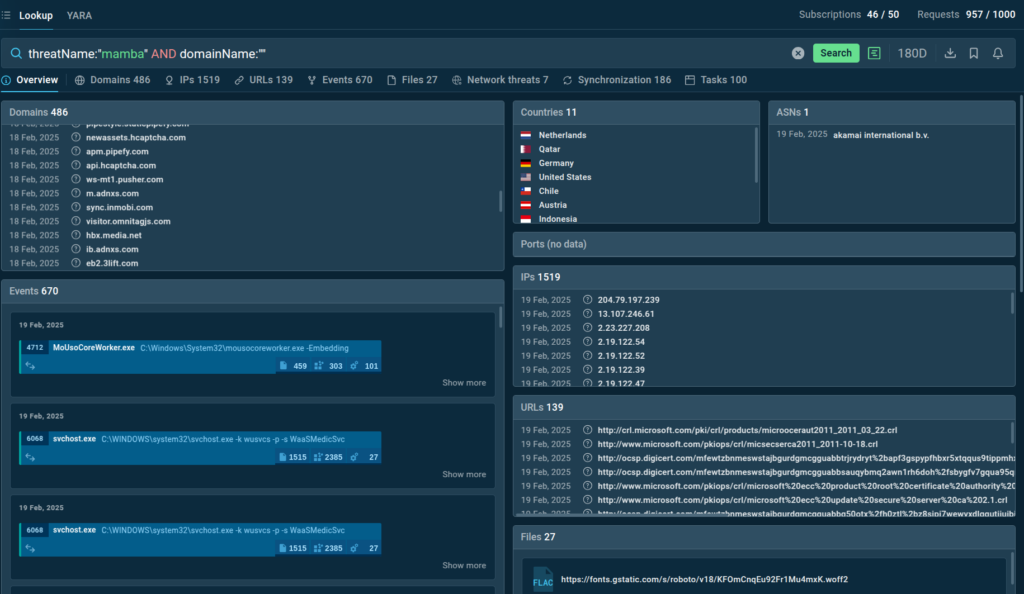
Task: Open the 180D time range selector
Action: pyautogui.click(x=912, y=53)
